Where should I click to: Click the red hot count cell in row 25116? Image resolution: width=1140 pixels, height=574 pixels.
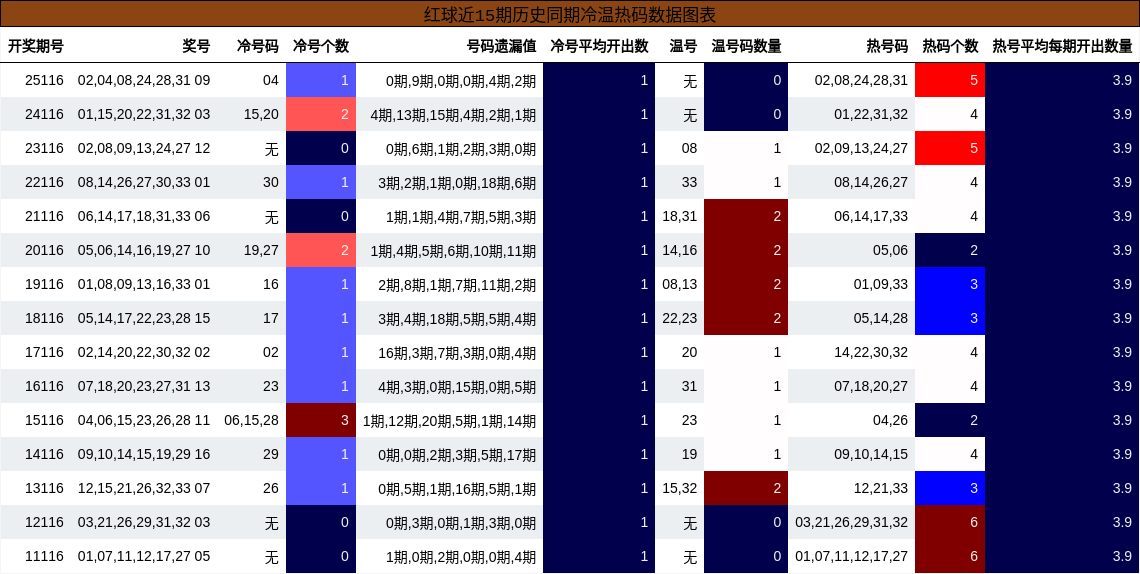(x=950, y=80)
